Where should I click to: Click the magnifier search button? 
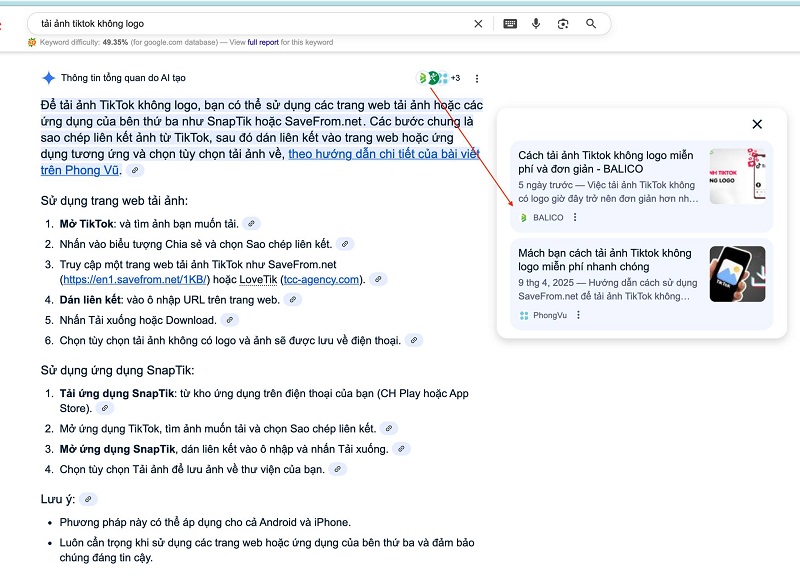(591, 24)
